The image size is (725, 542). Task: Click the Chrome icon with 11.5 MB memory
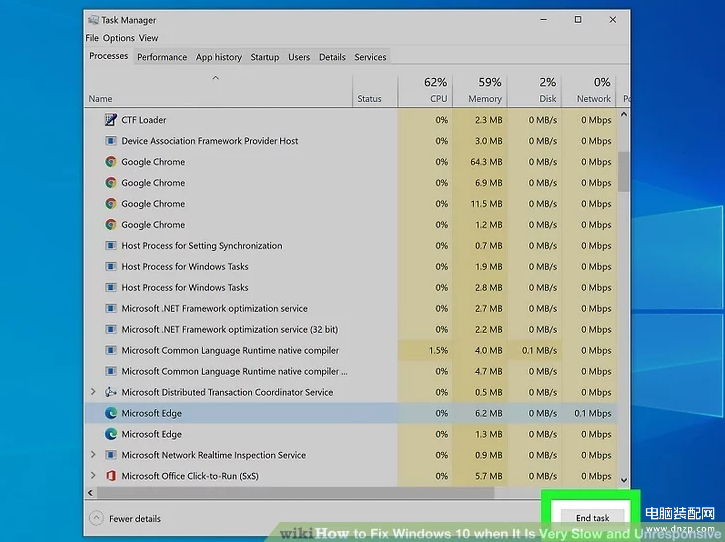coord(111,203)
